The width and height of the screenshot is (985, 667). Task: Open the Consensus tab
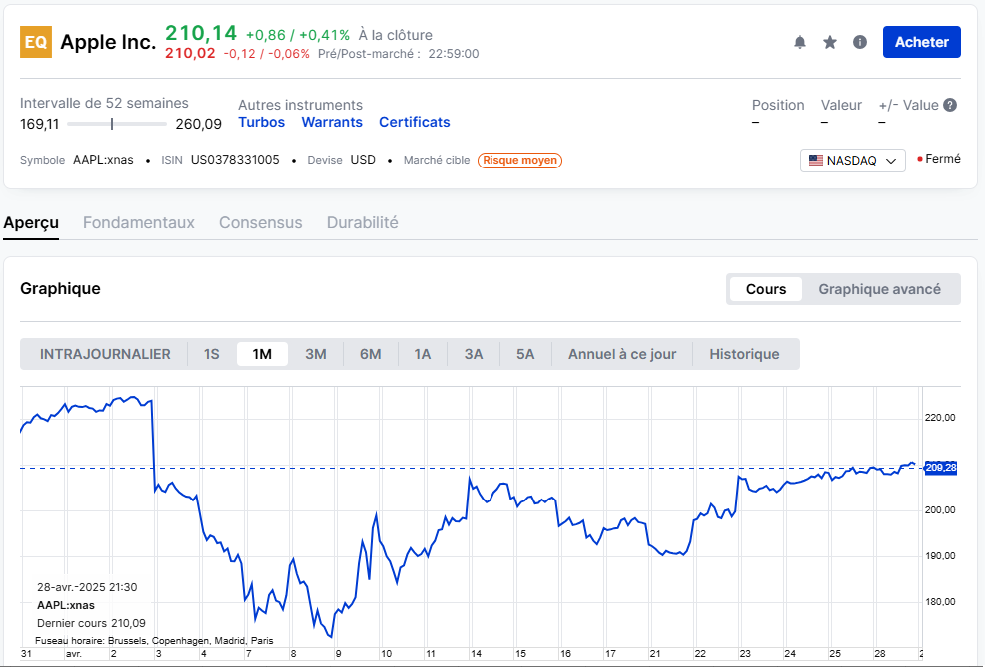tap(260, 222)
